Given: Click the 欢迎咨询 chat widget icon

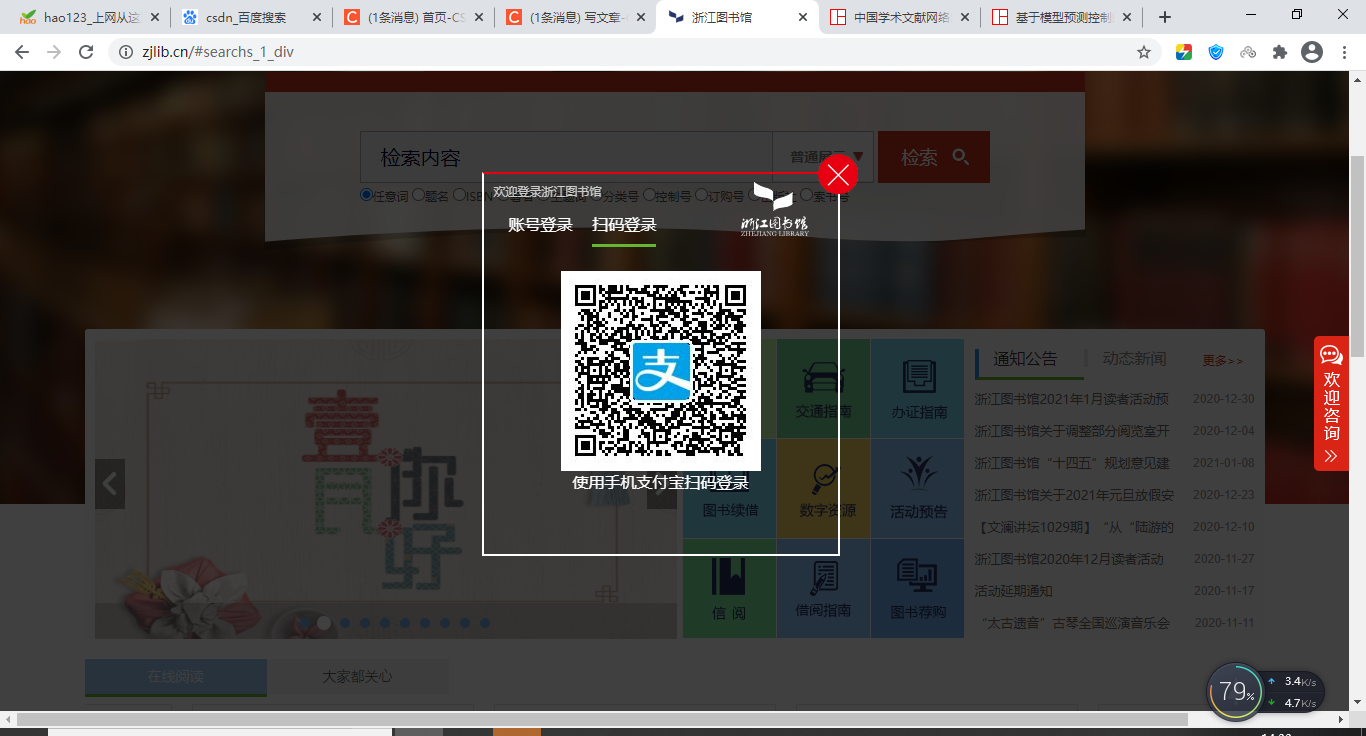Looking at the screenshot, I should point(1331,355).
